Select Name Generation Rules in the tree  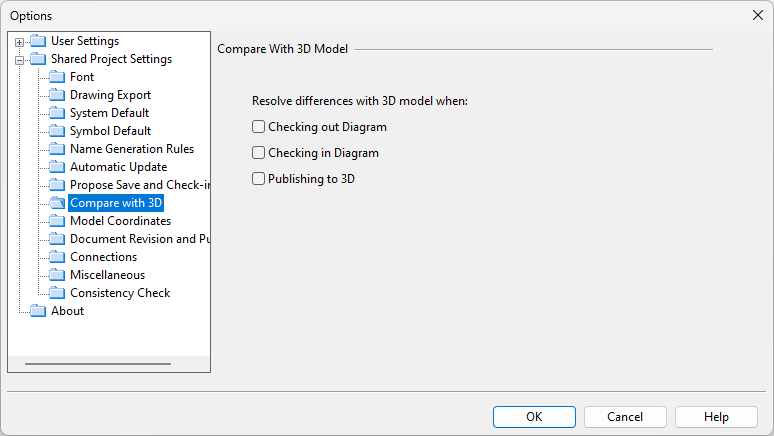click(131, 149)
